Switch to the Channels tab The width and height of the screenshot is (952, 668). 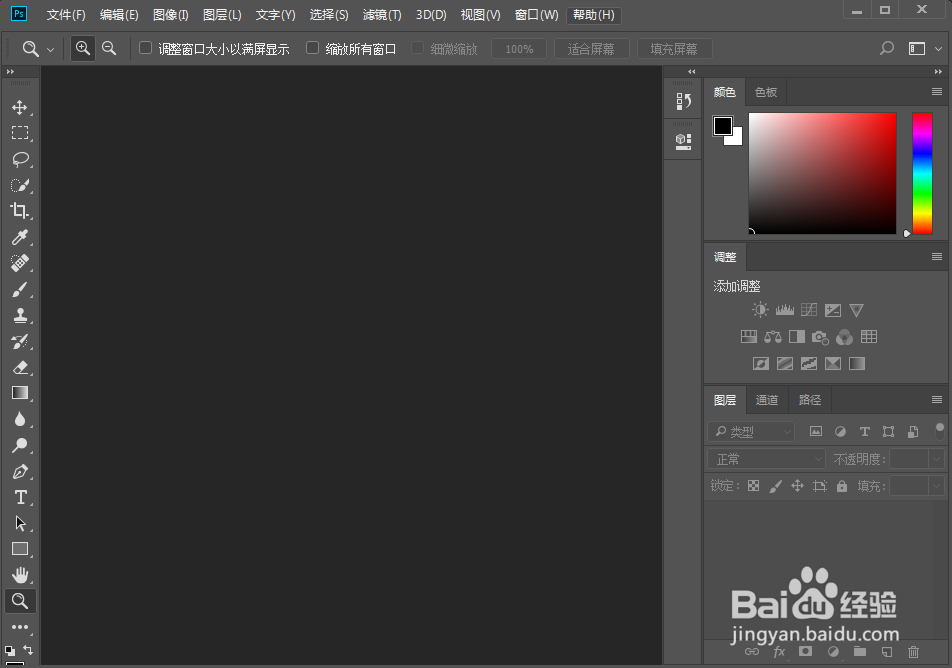pos(767,400)
